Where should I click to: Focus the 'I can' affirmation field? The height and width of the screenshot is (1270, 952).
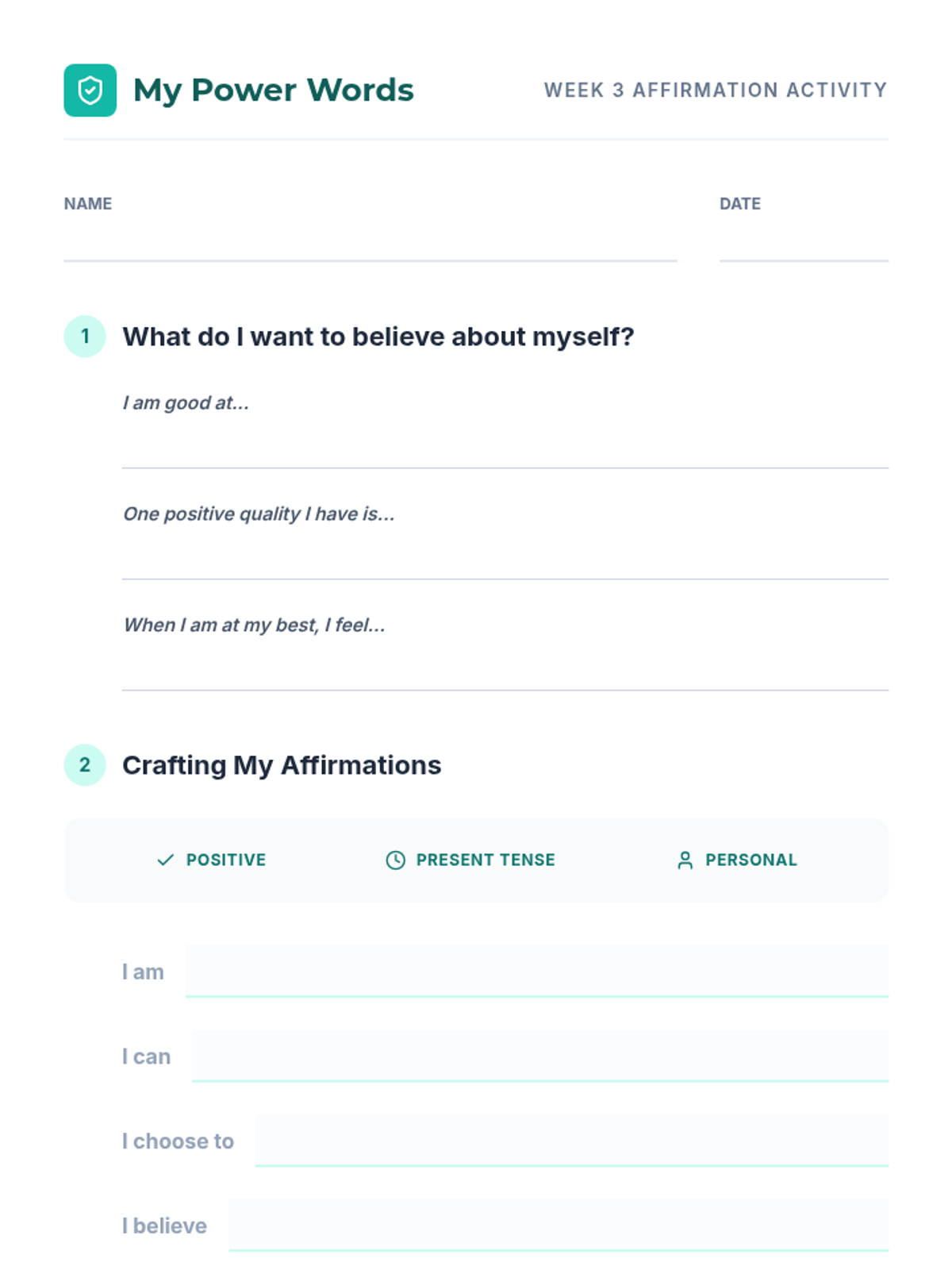point(540,1056)
